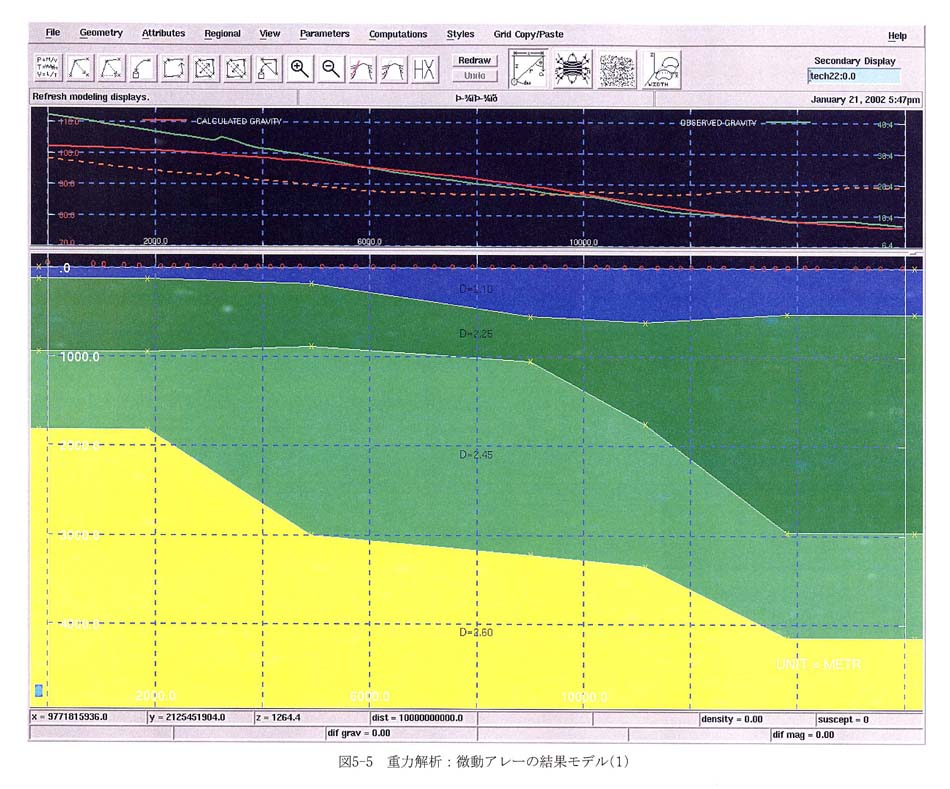
Task: Click the dif mag = 0.00 field
Action: [x=847, y=734]
